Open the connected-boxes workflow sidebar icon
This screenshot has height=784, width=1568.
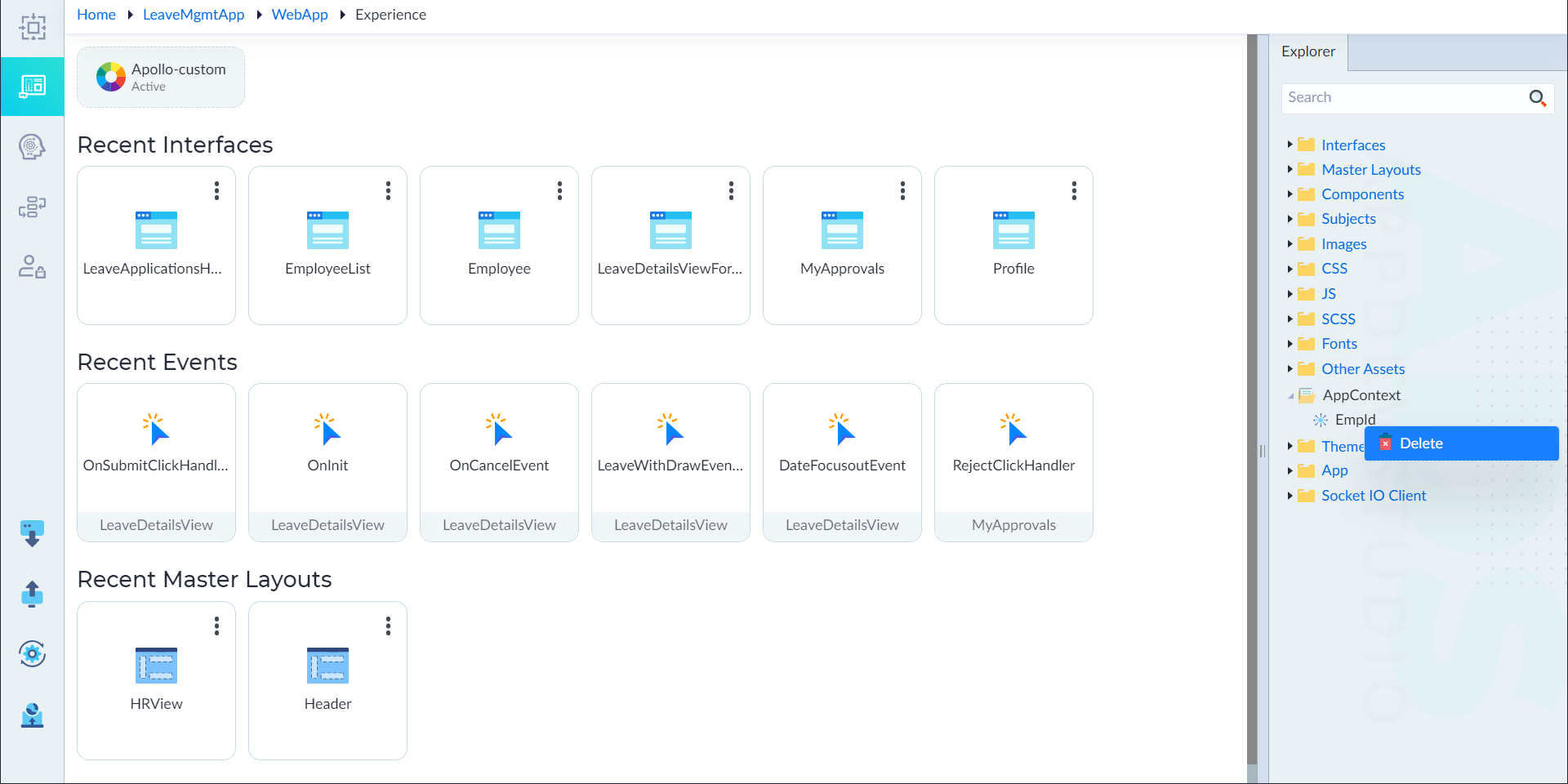click(x=33, y=207)
